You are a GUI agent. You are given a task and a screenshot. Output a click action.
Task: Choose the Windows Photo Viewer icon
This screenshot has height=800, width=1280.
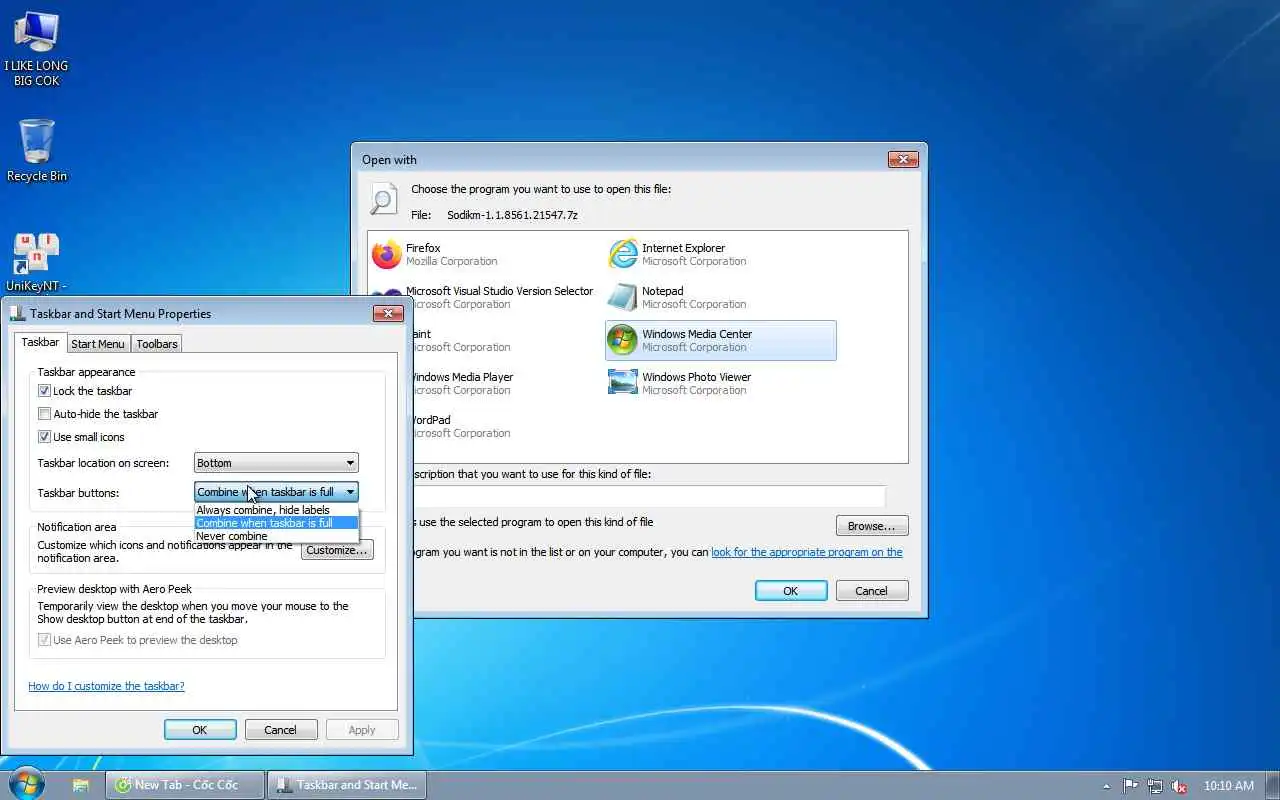[x=623, y=383]
